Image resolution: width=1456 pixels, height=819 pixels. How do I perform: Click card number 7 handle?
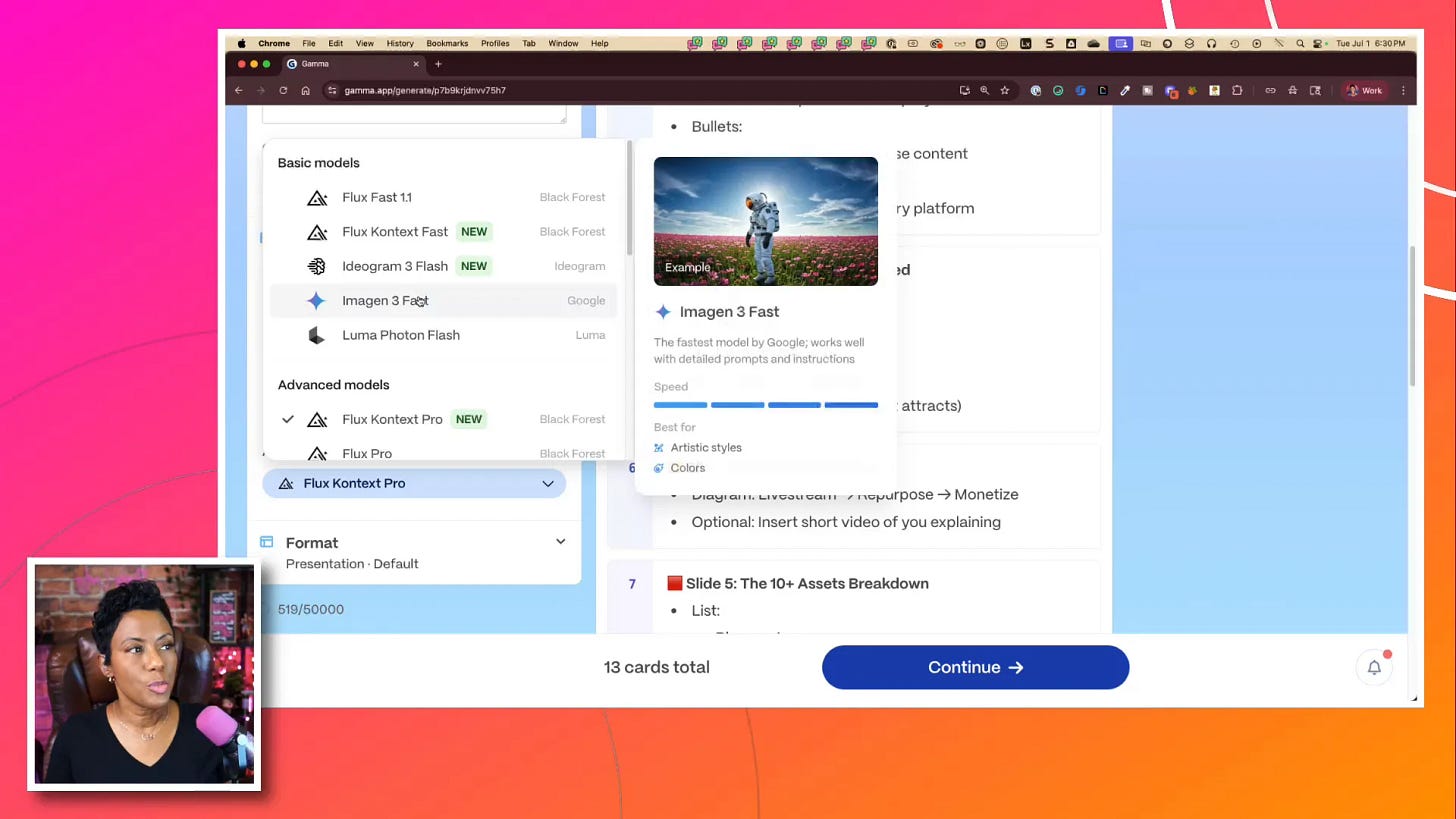pyautogui.click(x=632, y=583)
